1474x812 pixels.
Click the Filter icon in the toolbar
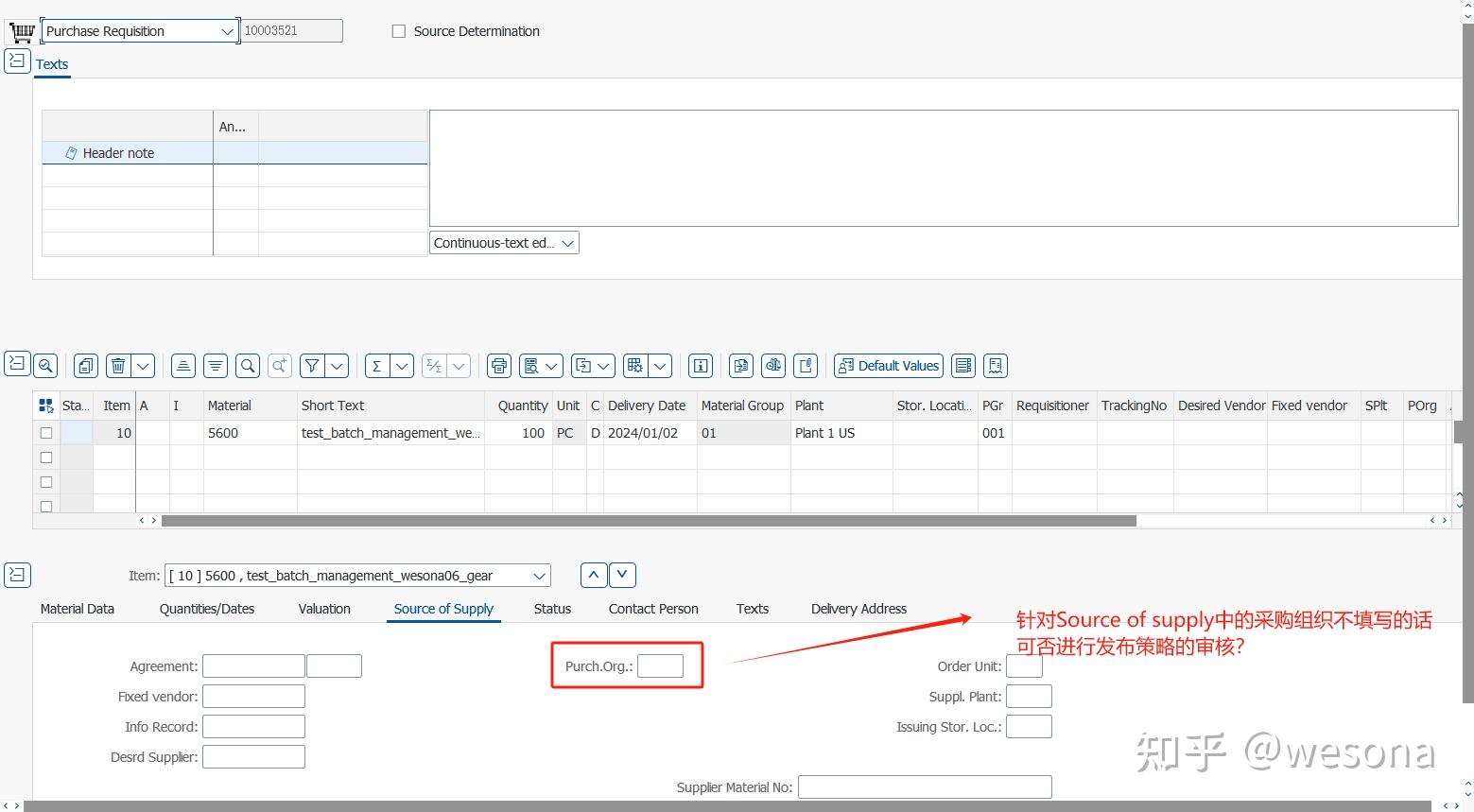point(311,366)
